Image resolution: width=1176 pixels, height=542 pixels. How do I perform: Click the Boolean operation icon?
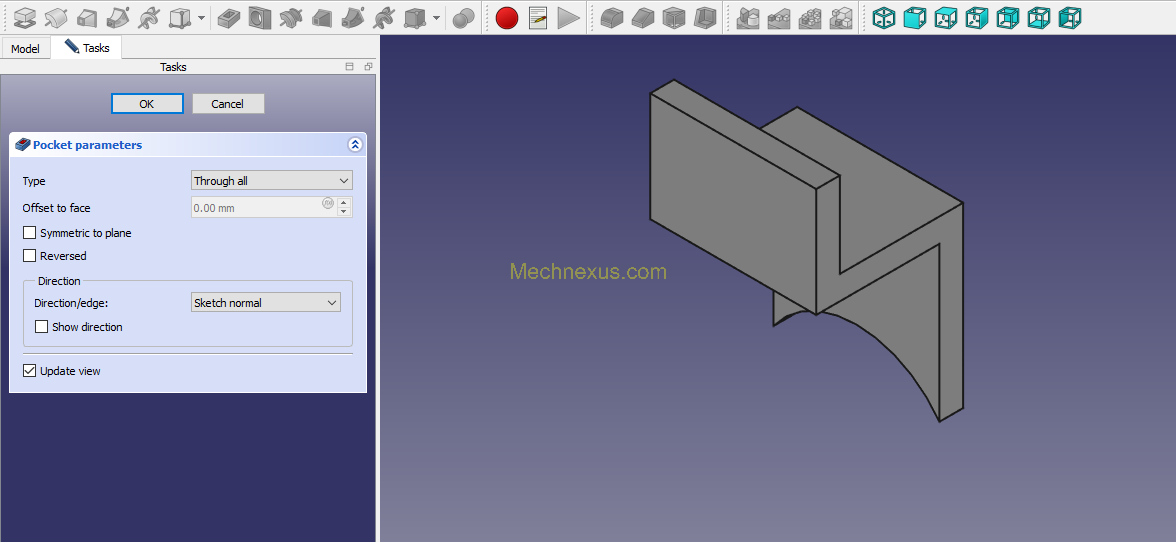464,17
